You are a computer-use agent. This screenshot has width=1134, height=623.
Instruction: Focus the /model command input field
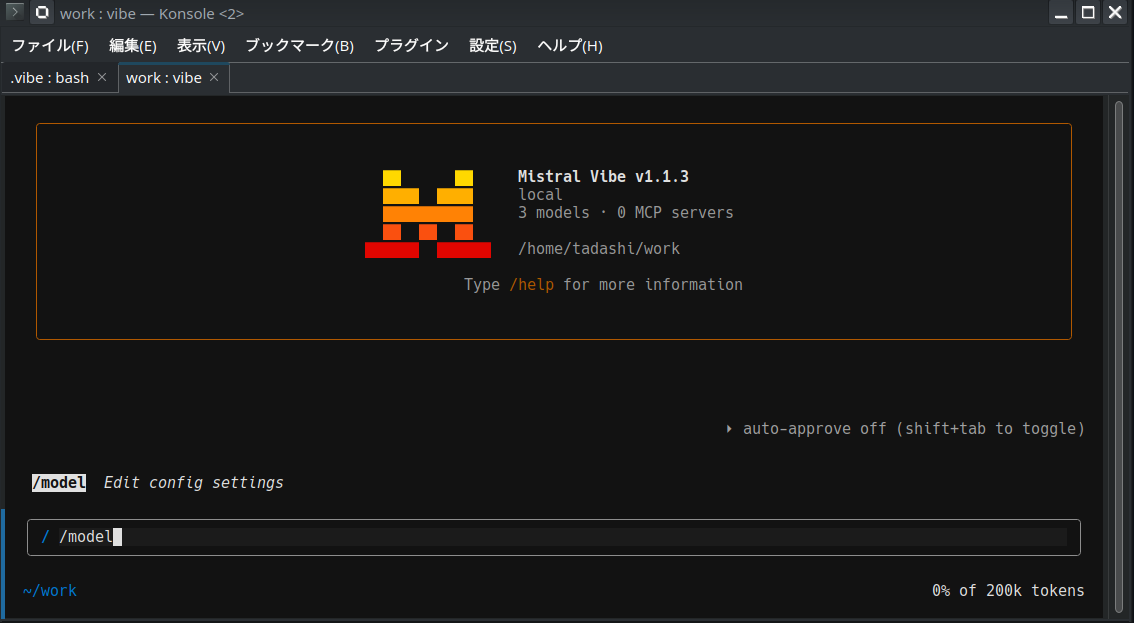point(554,537)
